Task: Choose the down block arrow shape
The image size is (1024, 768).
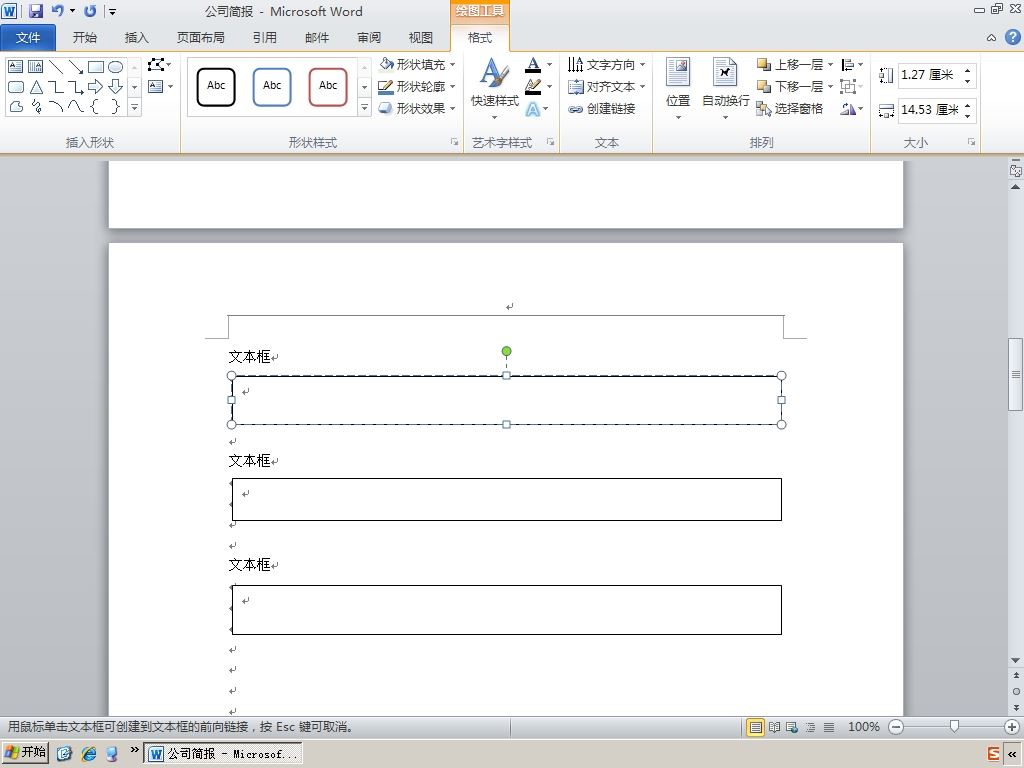Action: tap(116, 87)
